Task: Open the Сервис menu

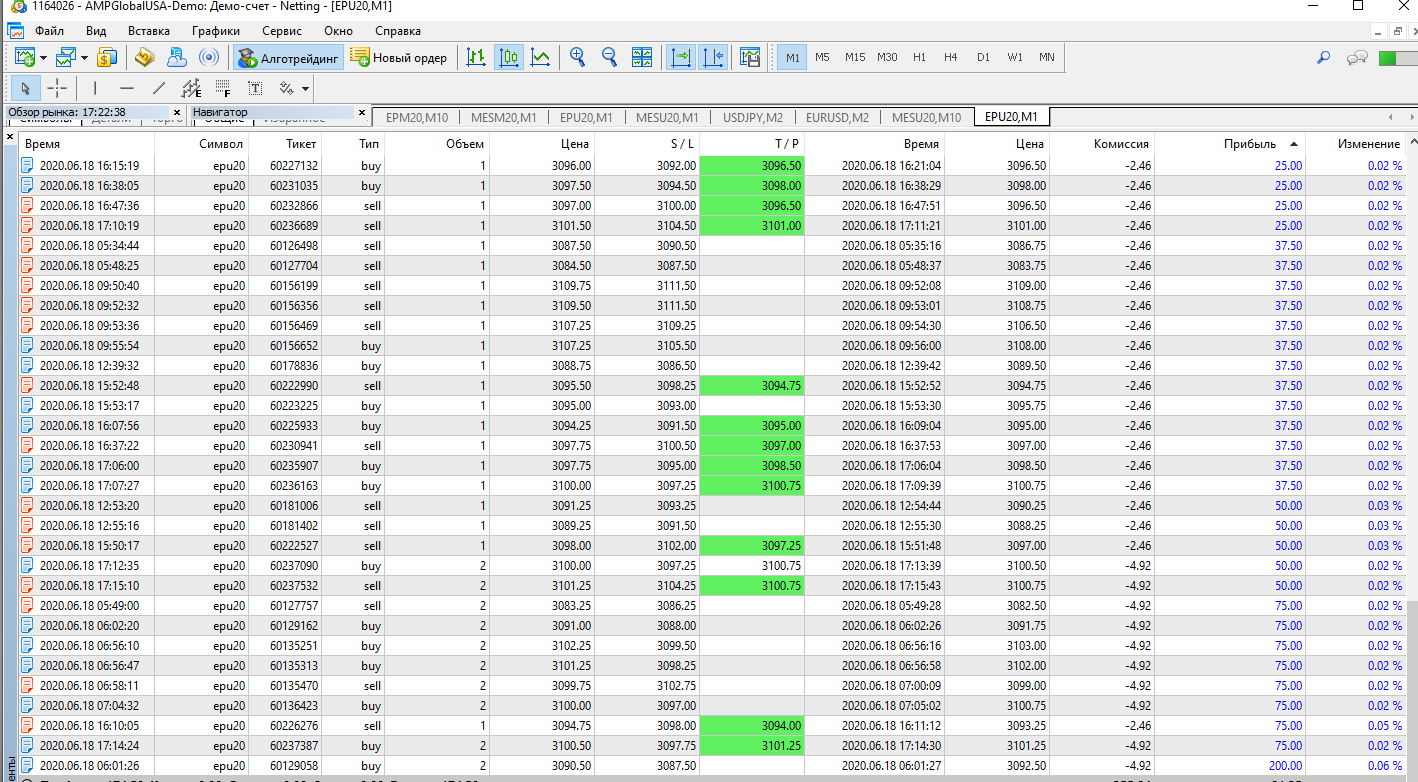Action: (281, 31)
